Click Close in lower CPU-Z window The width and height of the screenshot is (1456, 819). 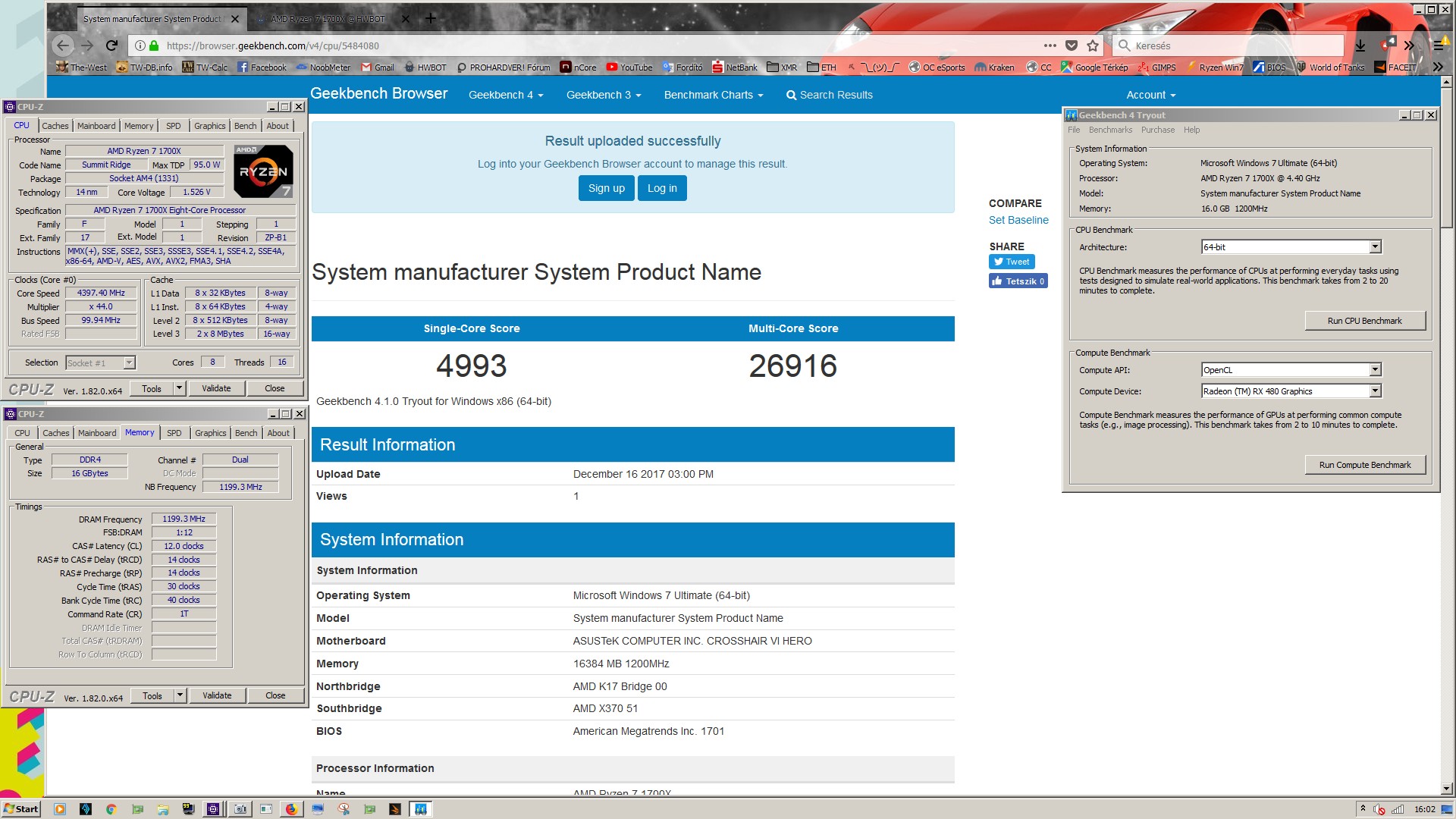click(x=275, y=695)
